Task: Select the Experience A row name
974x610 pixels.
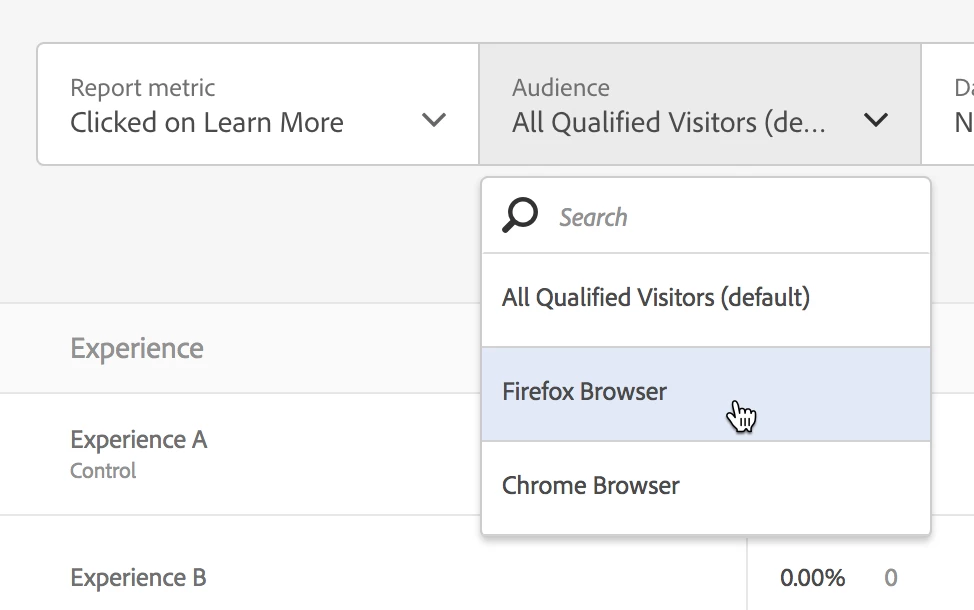Action: click(139, 440)
